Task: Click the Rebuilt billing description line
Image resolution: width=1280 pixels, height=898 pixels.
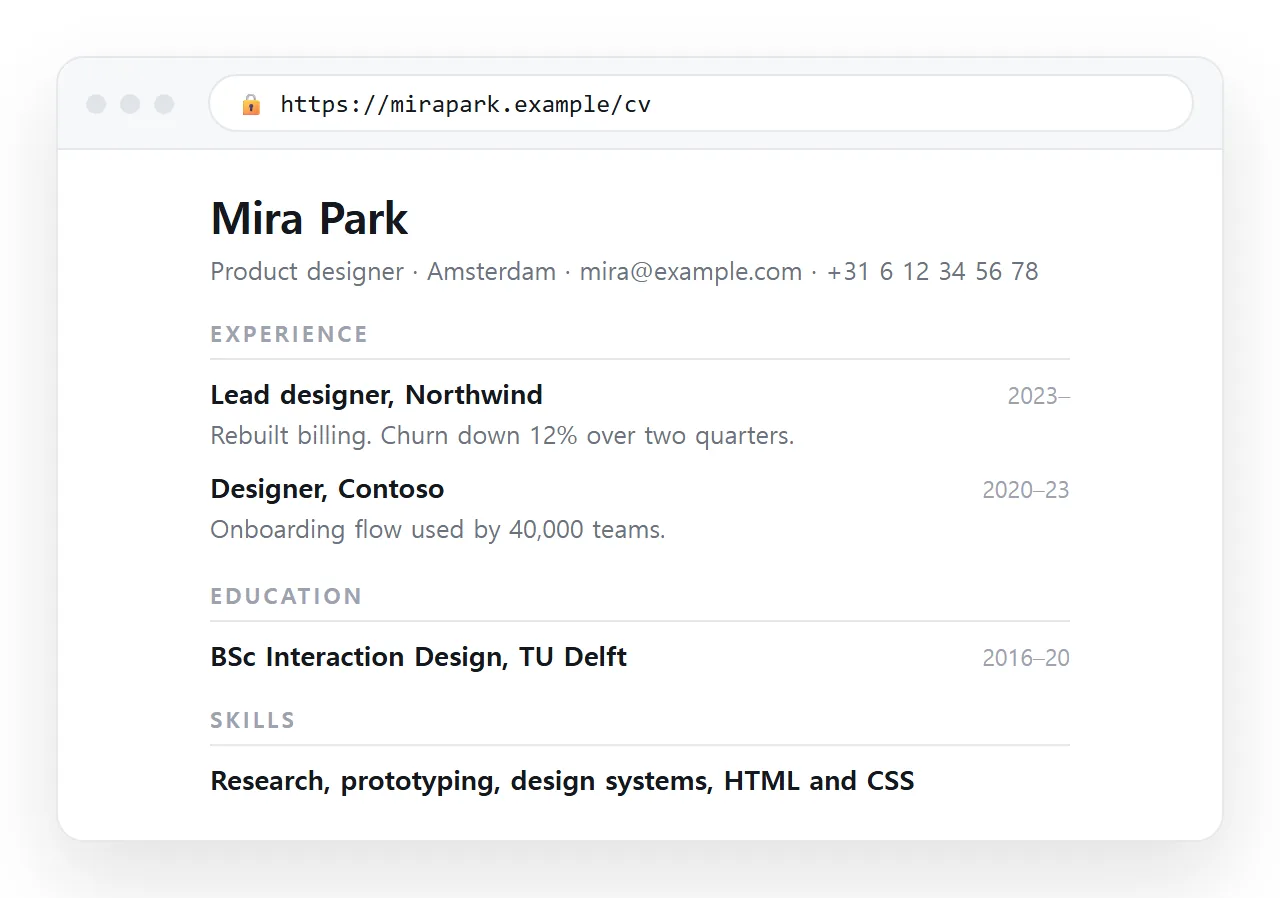Action: pyautogui.click(x=502, y=436)
